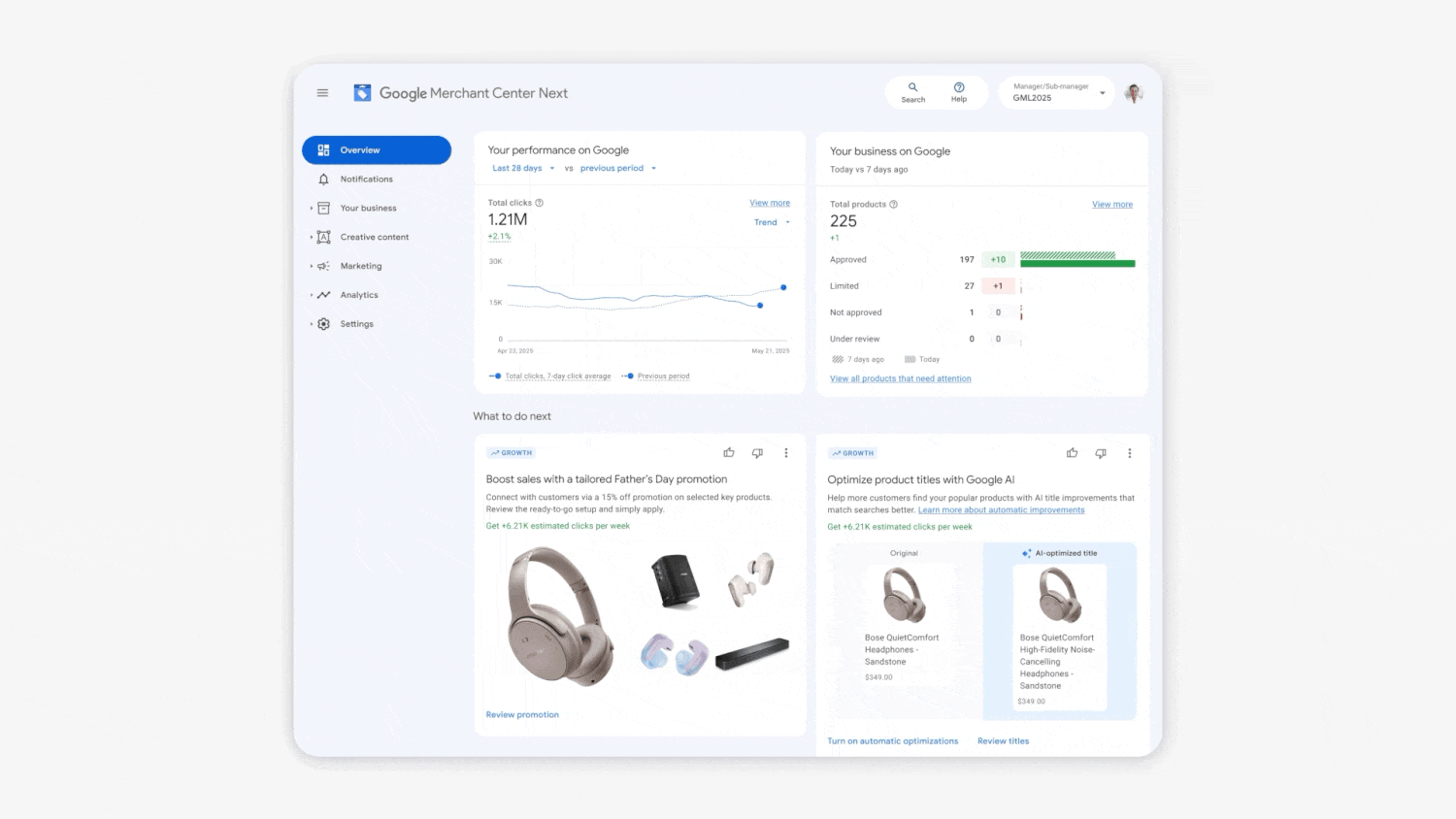Open the three-dot menu on the promotion card
The width and height of the screenshot is (1456, 819).
pyautogui.click(x=786, y=452)
